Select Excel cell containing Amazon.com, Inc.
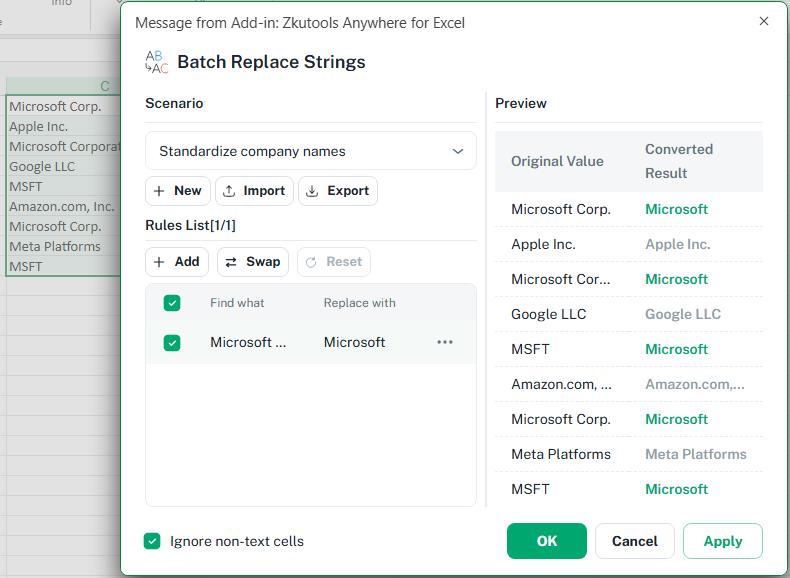Viewport: 790px width, 578px height. pyautogui.click(x=63, y=207)
